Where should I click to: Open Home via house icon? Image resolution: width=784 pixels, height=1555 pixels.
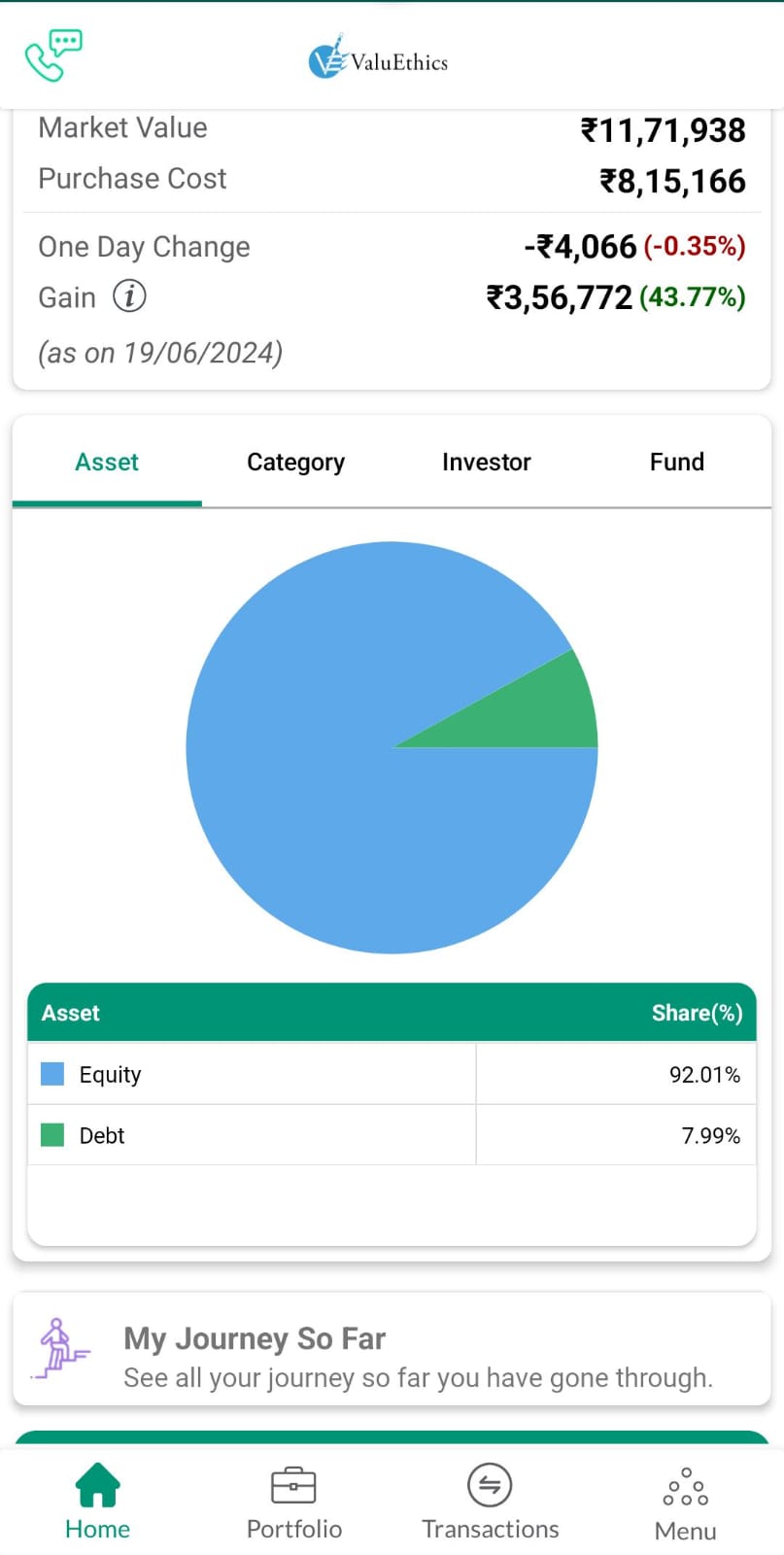click(x=97, y=1485)
